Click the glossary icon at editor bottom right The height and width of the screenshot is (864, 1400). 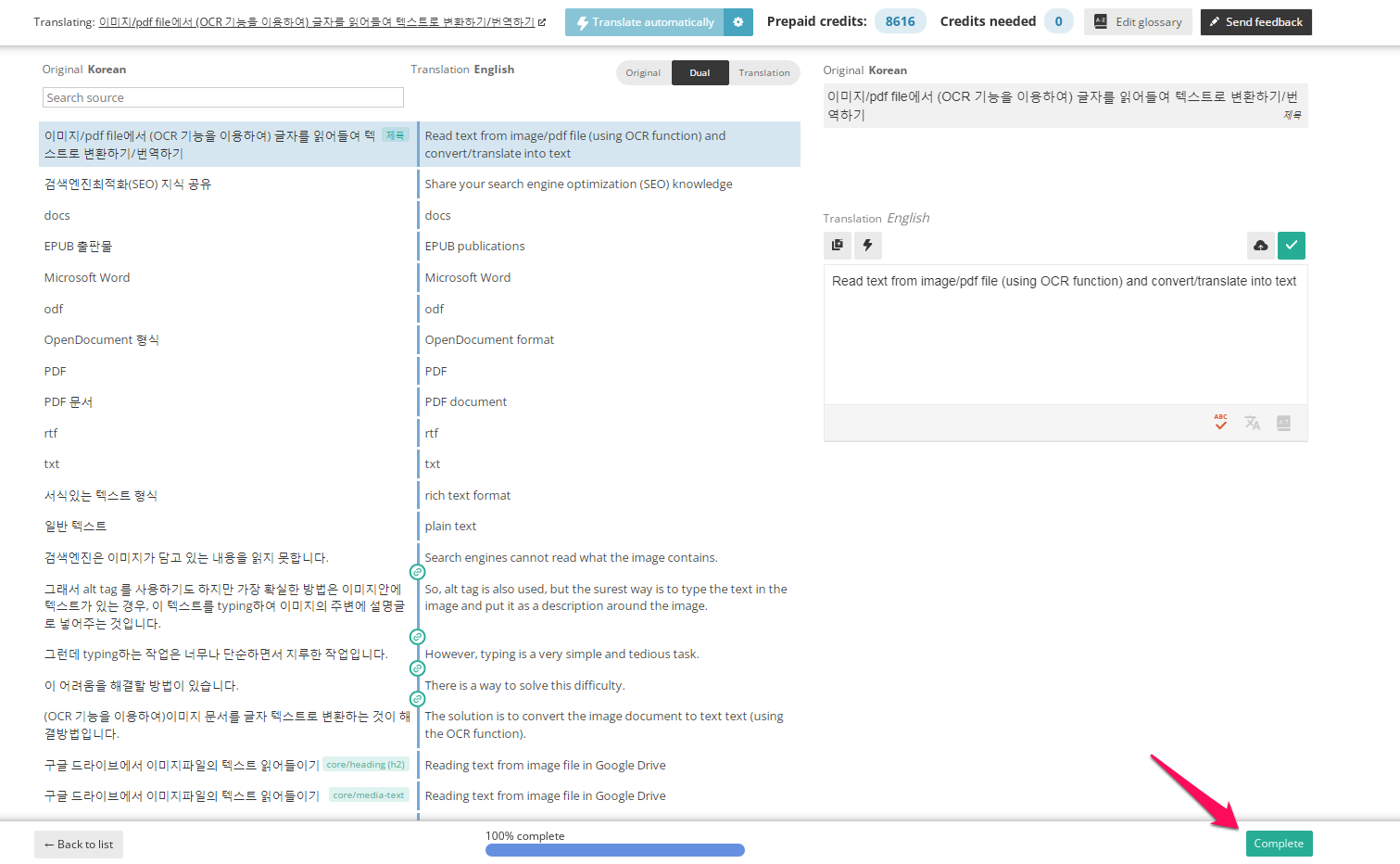coord(1283,423)
